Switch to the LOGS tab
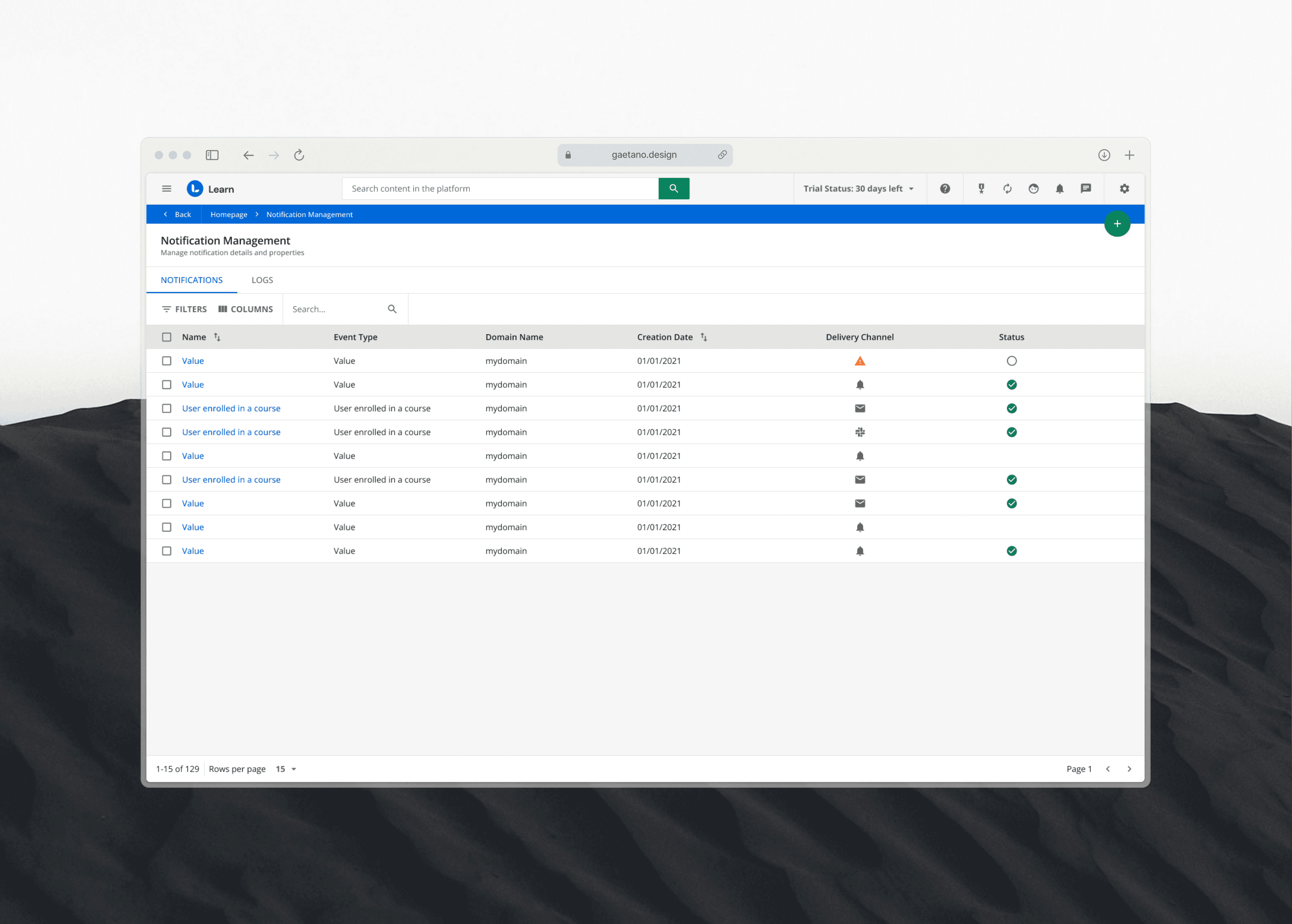The width and height of the screenshot is (1292, 924). 262,280
